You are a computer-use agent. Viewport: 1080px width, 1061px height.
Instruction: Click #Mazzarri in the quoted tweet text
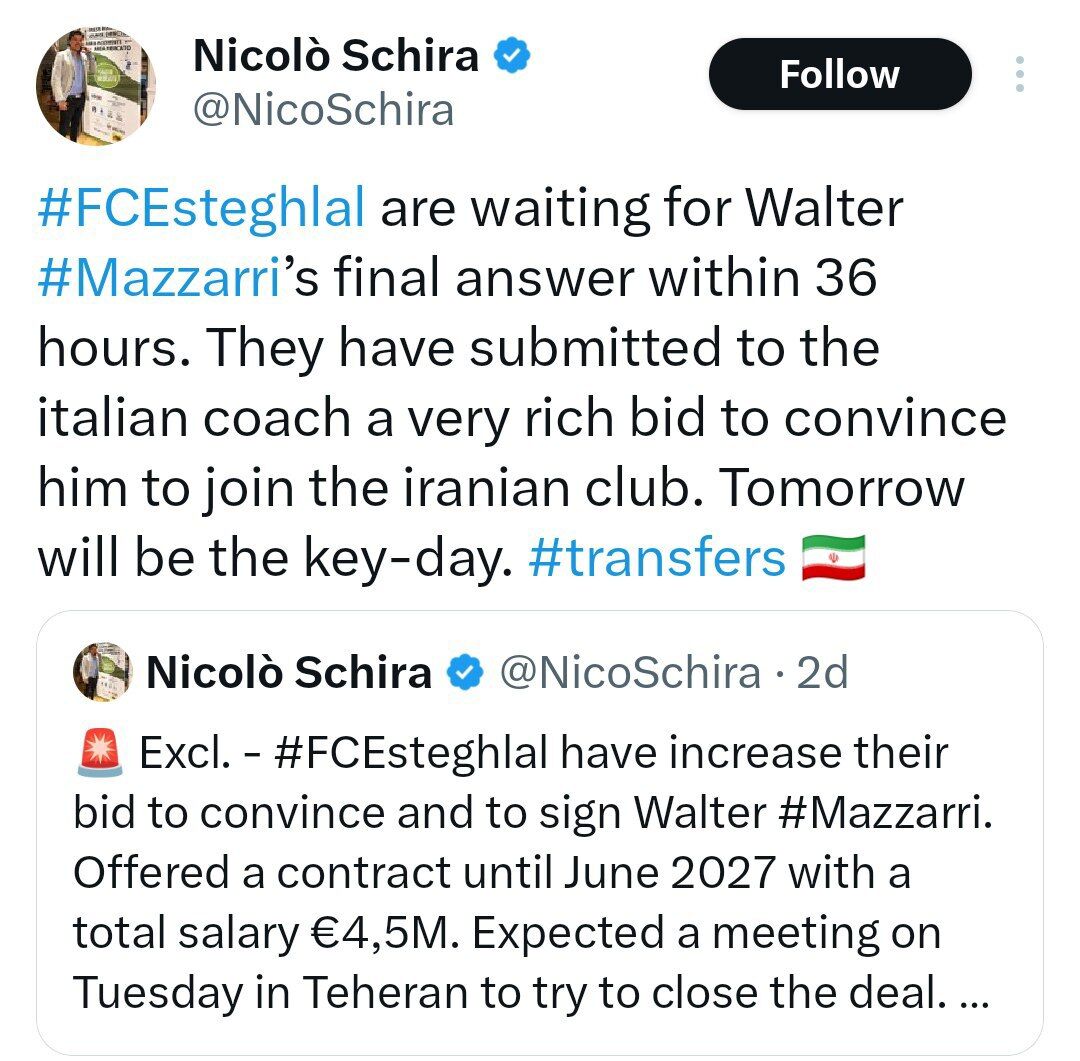pos(887,813)
